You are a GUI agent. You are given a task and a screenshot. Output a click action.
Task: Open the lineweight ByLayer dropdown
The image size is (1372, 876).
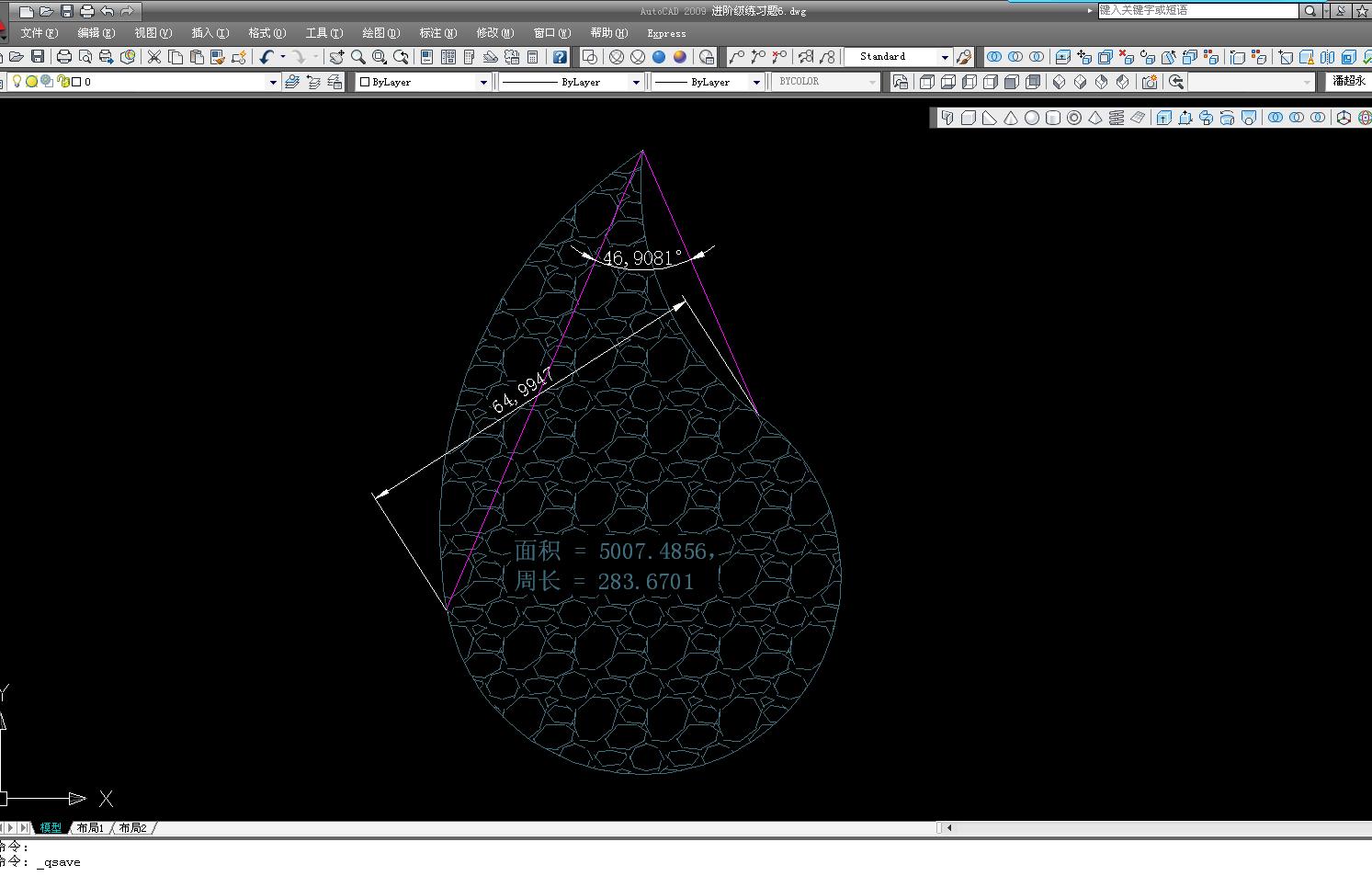pyautogui.click(x=756, y=82)
